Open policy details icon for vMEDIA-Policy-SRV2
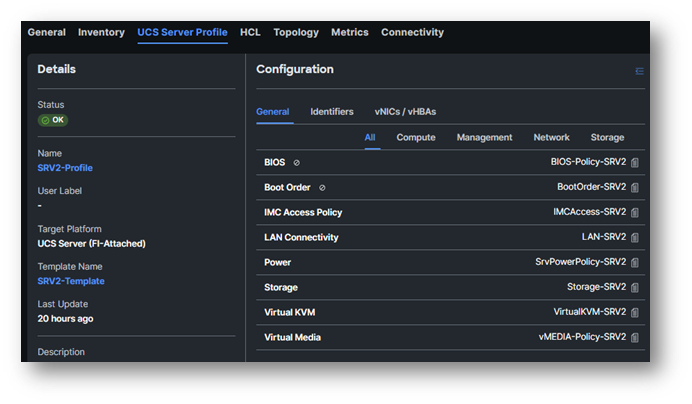This screenshot has width=692, height=404. click(635, 338)
